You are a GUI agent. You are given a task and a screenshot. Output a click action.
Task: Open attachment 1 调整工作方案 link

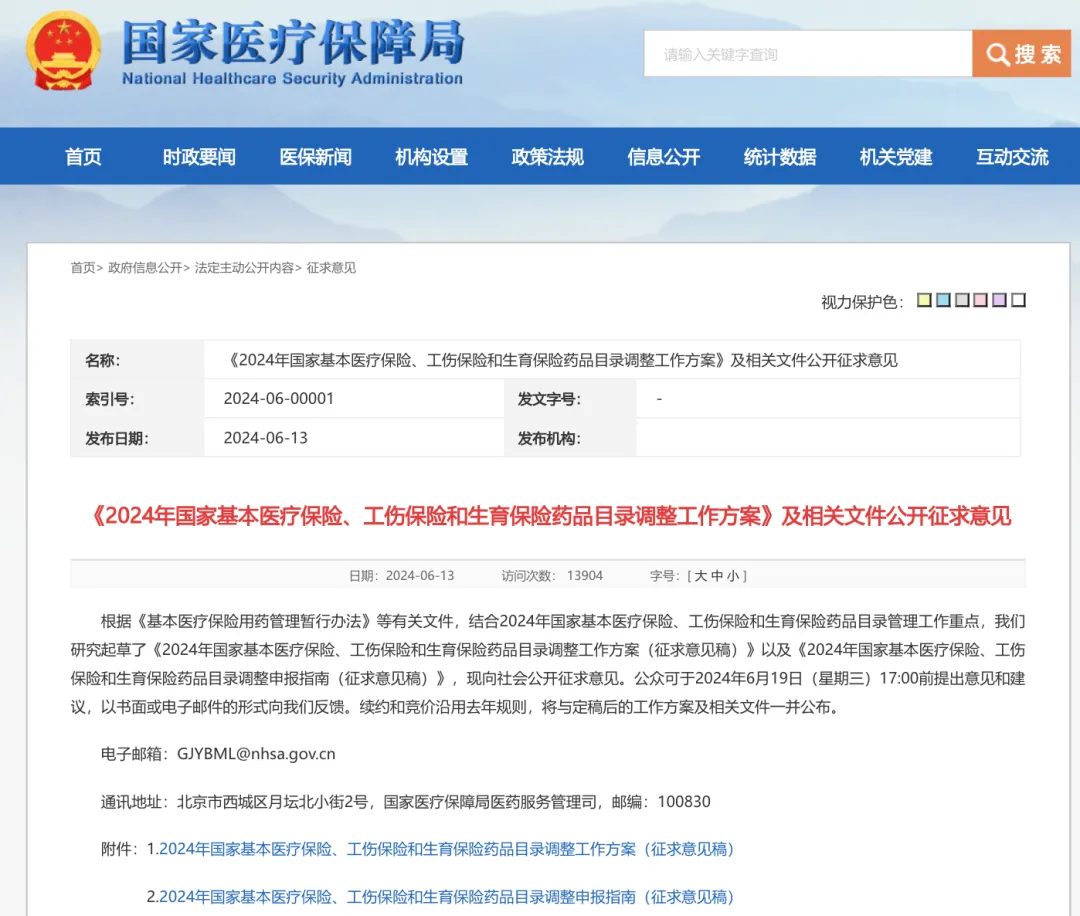click(x=447, y=849)
